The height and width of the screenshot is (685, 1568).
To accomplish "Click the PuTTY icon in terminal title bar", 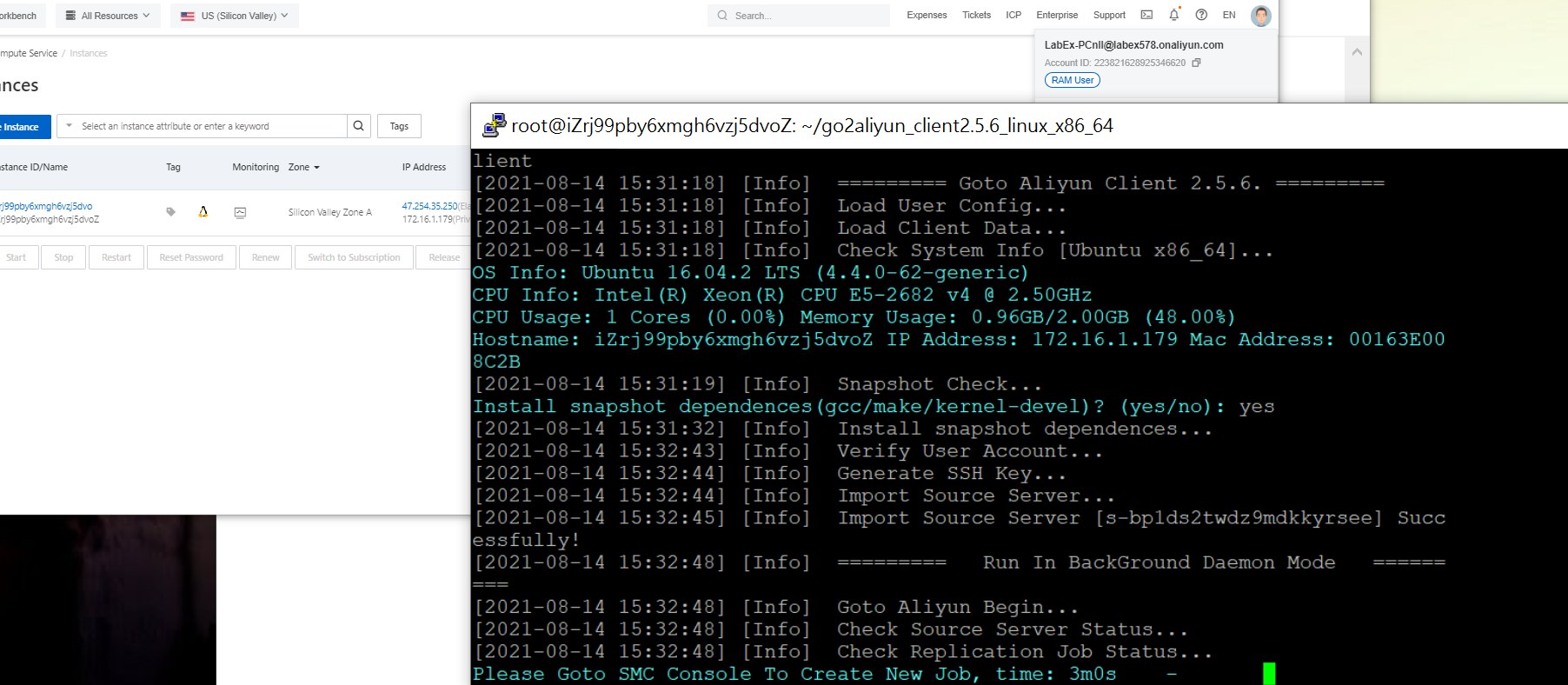I will 494,125.
